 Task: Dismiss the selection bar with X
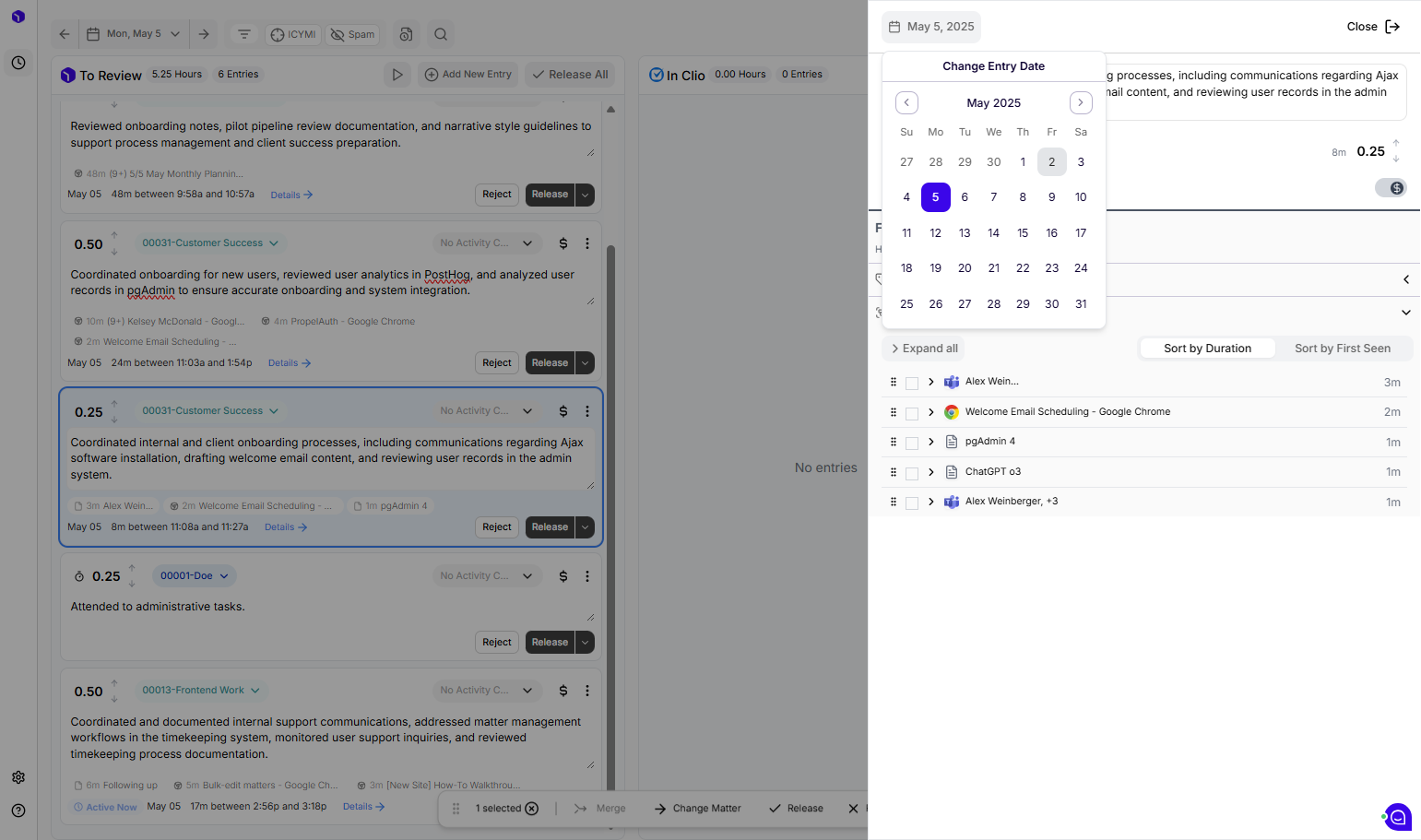853,809
